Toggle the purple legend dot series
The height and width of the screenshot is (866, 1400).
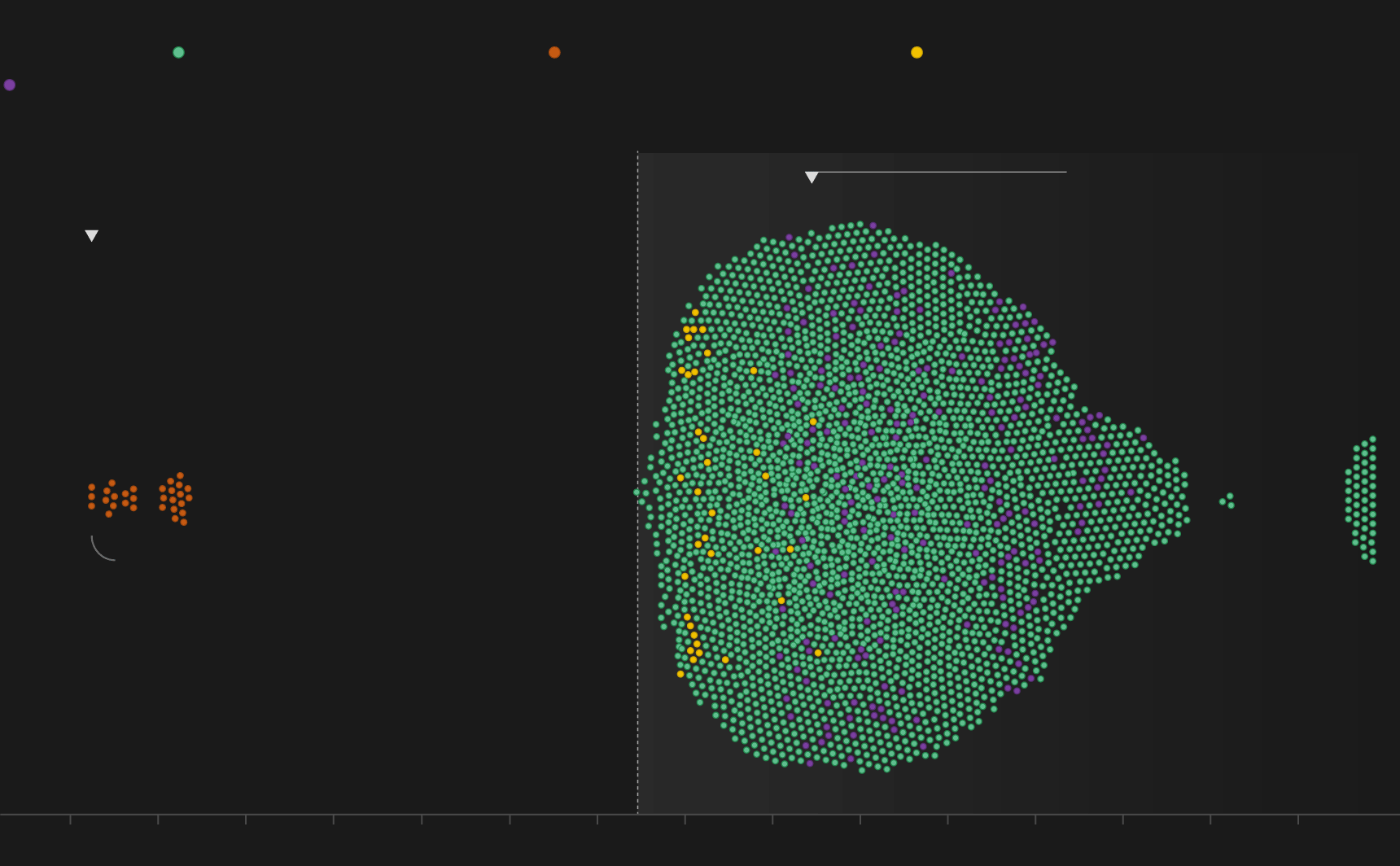(x=10, y=85)
